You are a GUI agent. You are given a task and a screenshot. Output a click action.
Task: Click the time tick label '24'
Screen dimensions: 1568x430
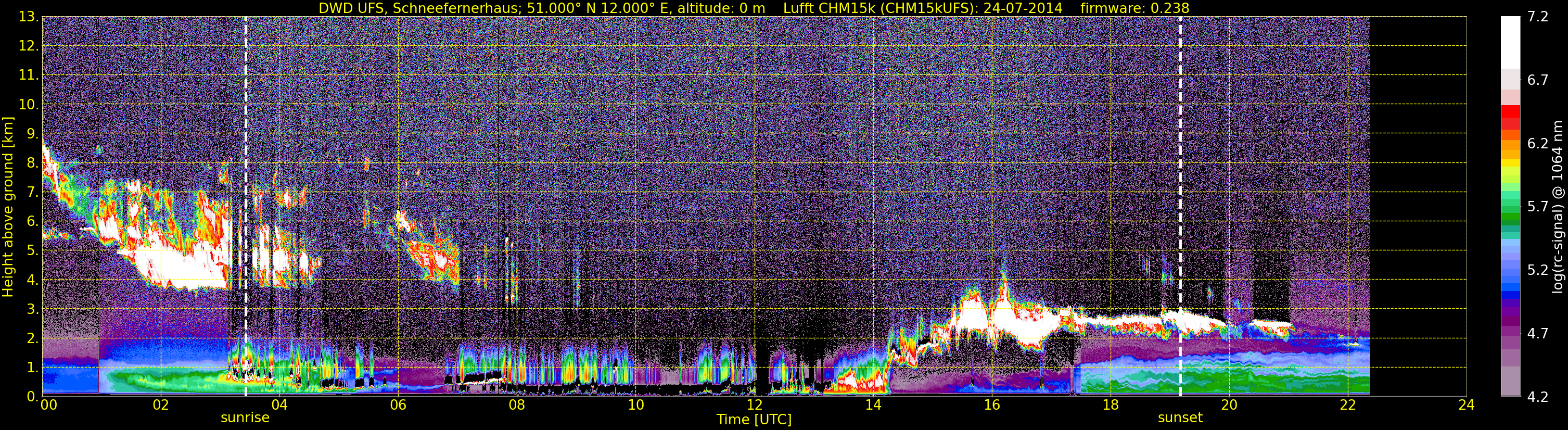point(1467,405)
